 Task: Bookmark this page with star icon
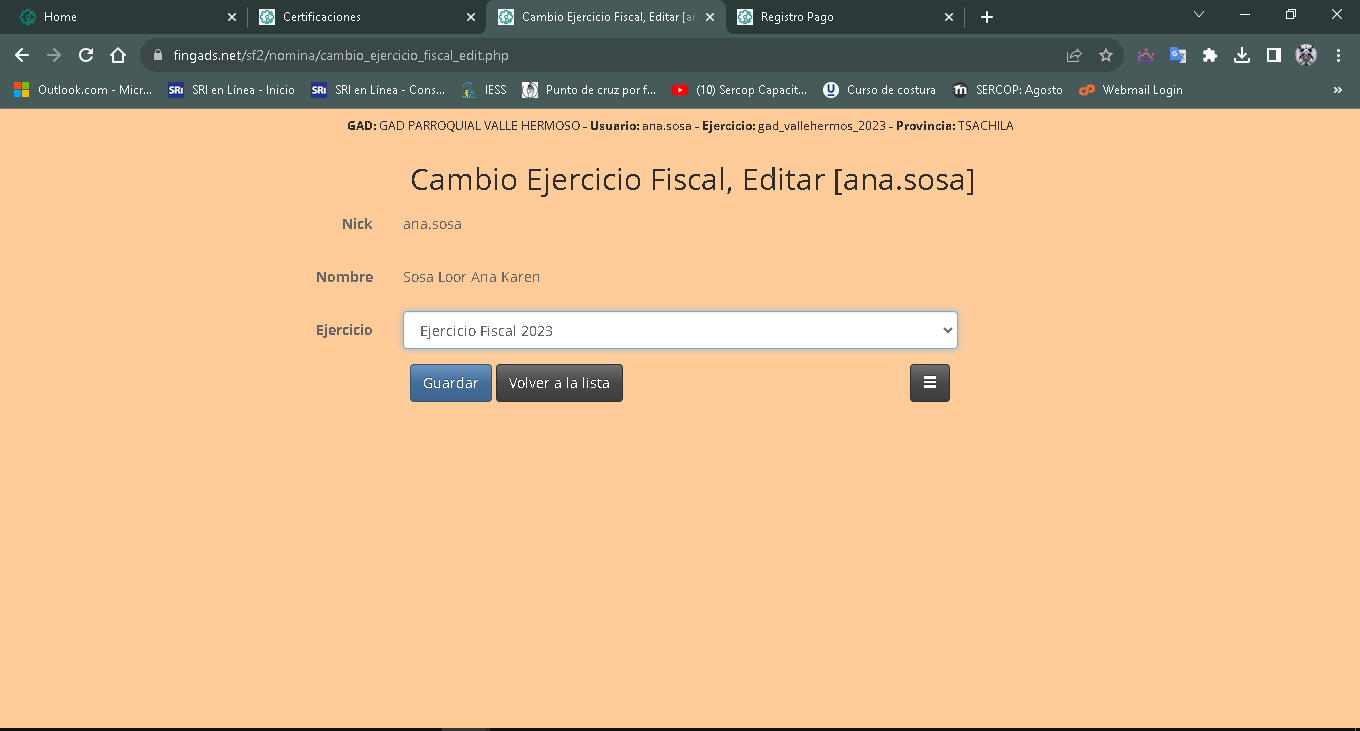(x=1106, y=56)
